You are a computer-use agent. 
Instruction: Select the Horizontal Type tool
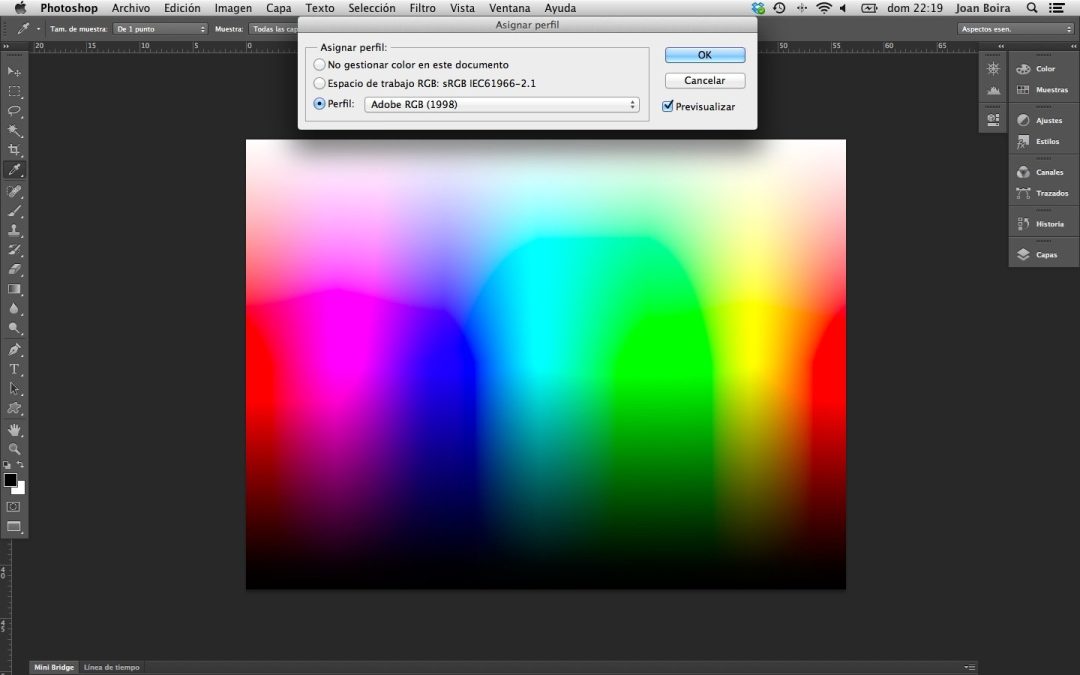coord(15,369)
